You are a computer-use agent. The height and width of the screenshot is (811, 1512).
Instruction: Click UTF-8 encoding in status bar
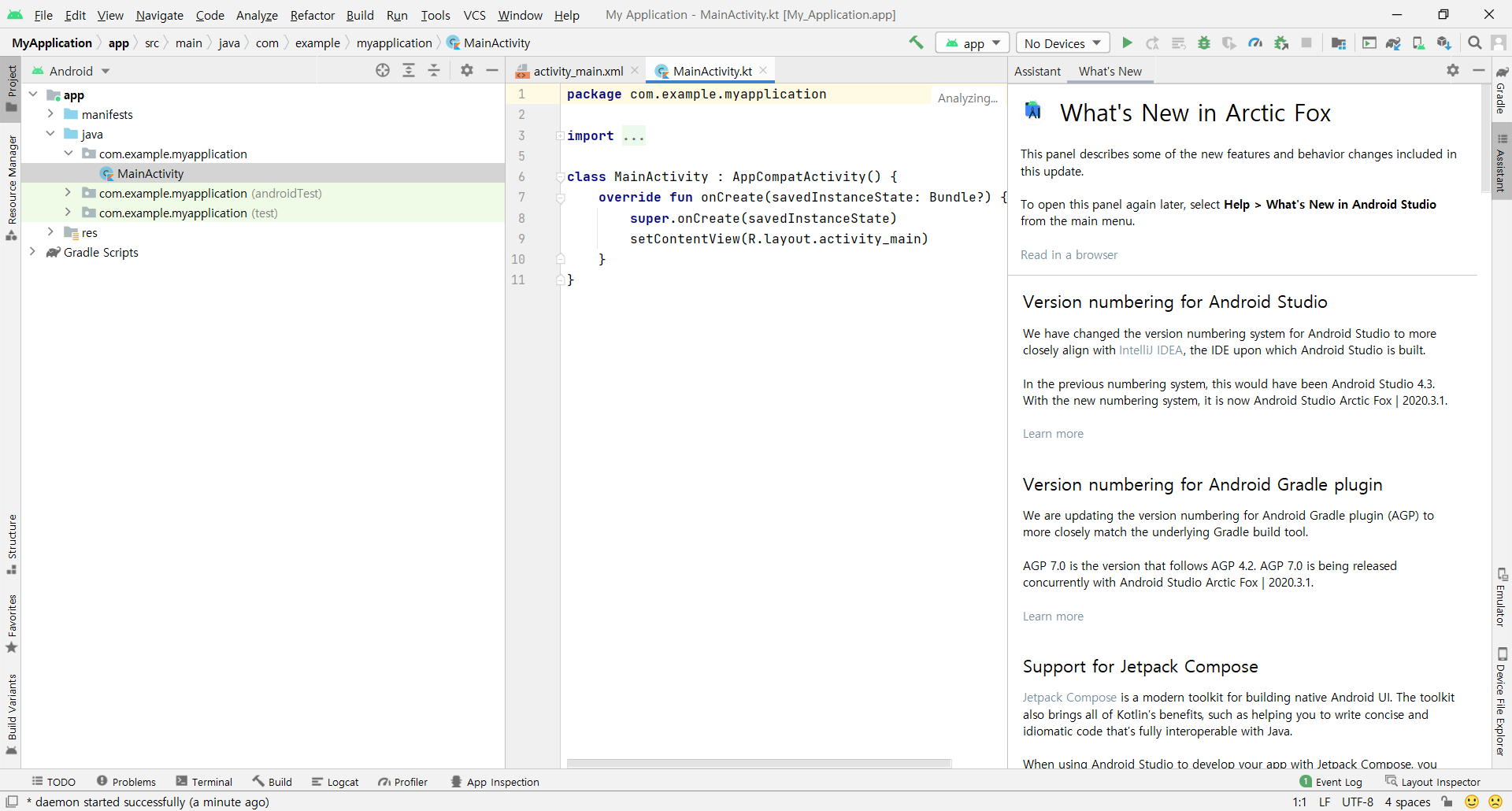1357,802
